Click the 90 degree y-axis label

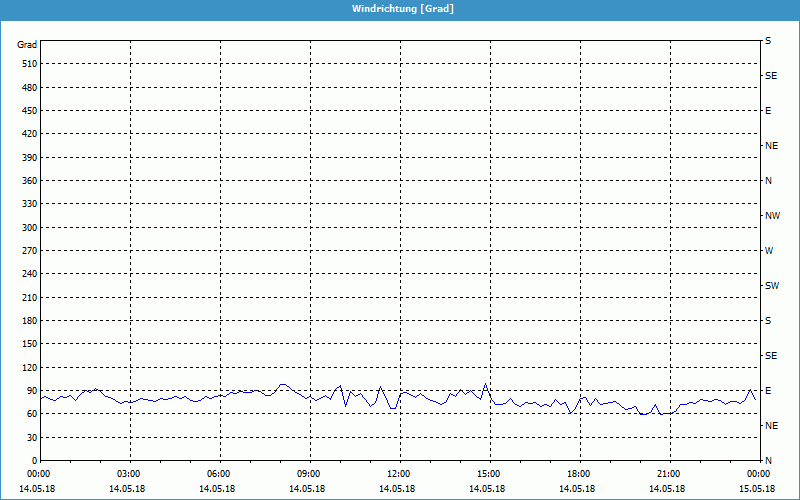pos(31,391)
